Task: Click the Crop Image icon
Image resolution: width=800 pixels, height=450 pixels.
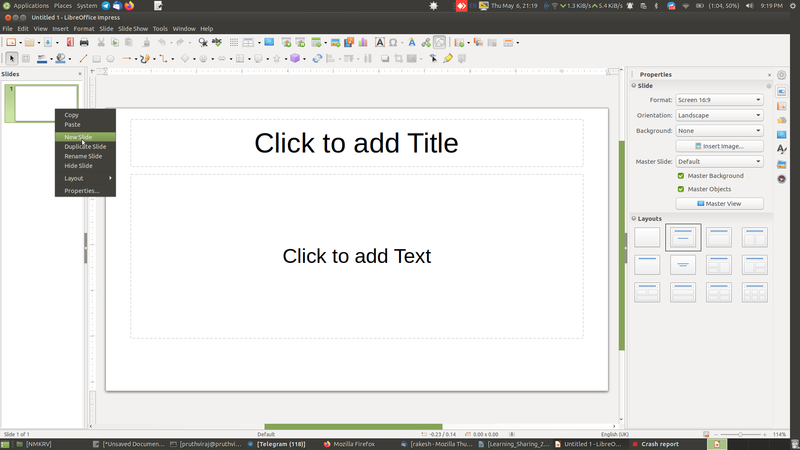Action: pyautogui.click(x=398, y=59)
